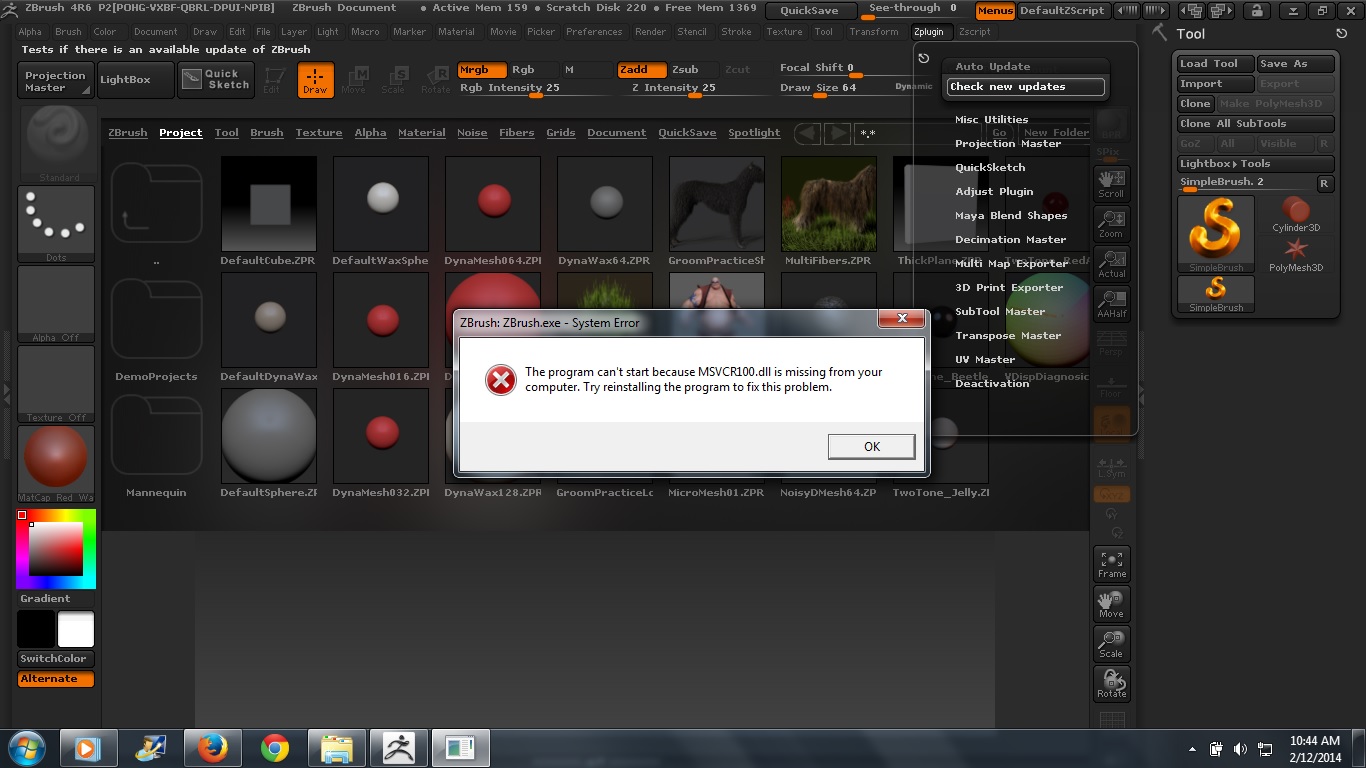Click the LightBox search filter field

tap(917, 132)
